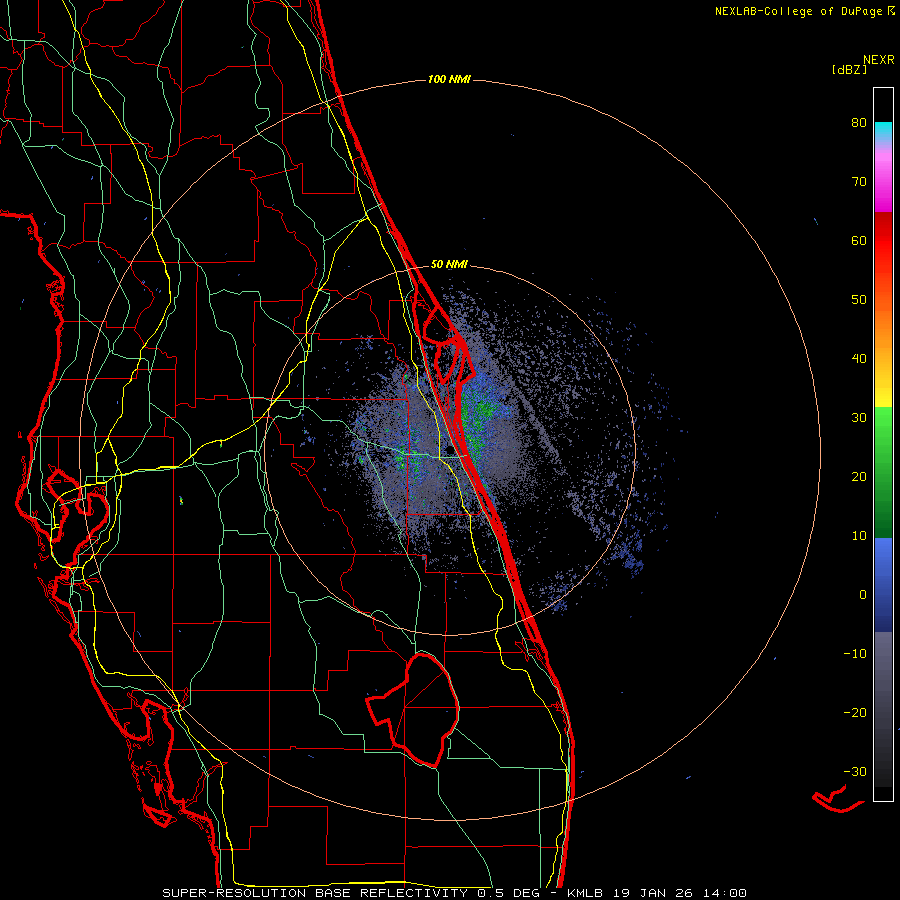Click the 50 NMI range ring label

point(449,264)
